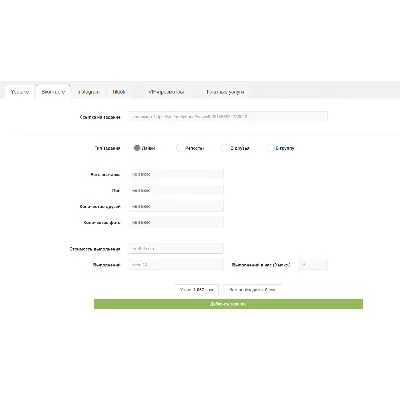
Task: Select the В друзья radio option
Action: [x=225, y=148]
